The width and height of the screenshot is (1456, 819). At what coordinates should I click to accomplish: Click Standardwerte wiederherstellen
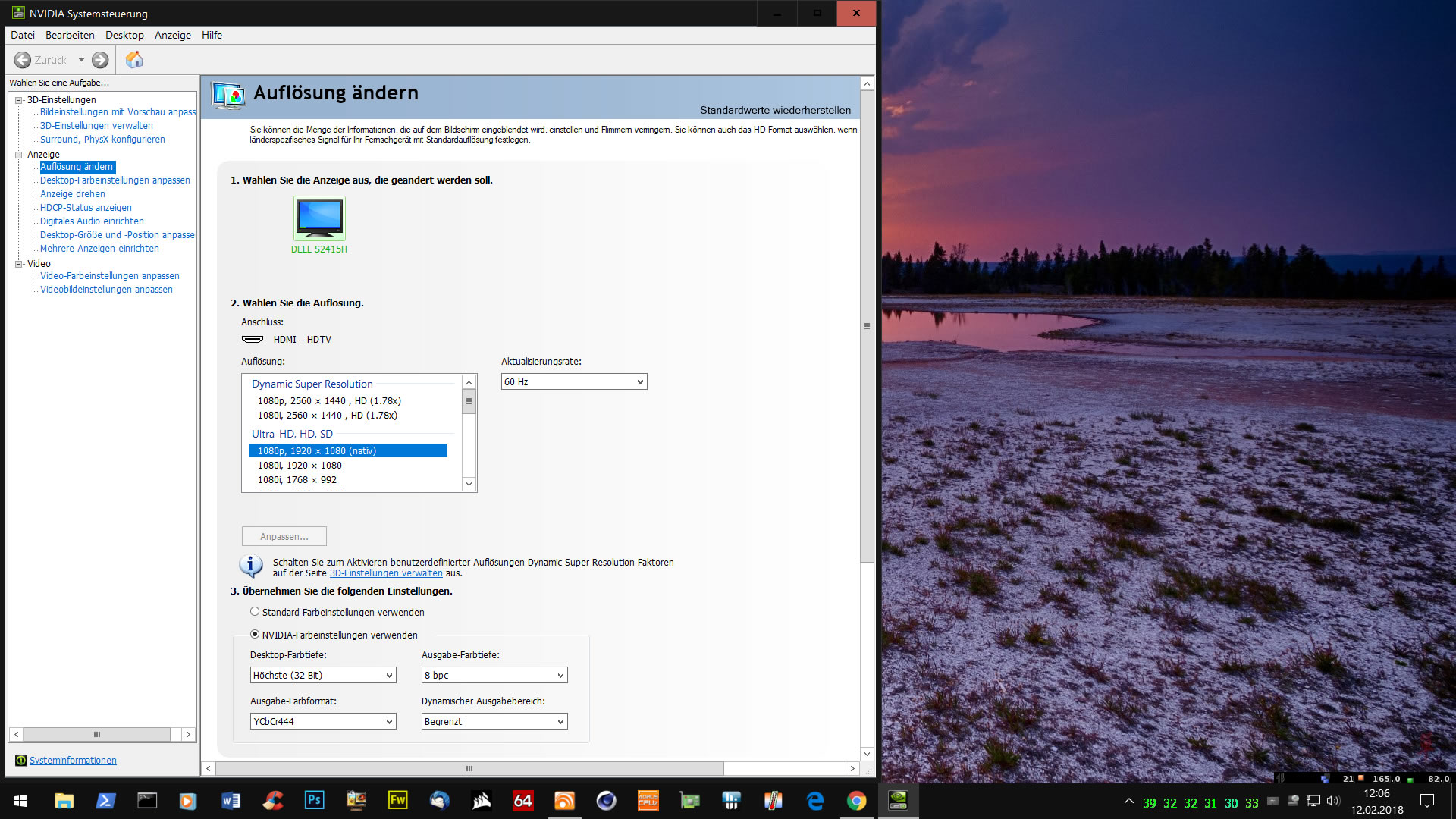tap(775, 110)
